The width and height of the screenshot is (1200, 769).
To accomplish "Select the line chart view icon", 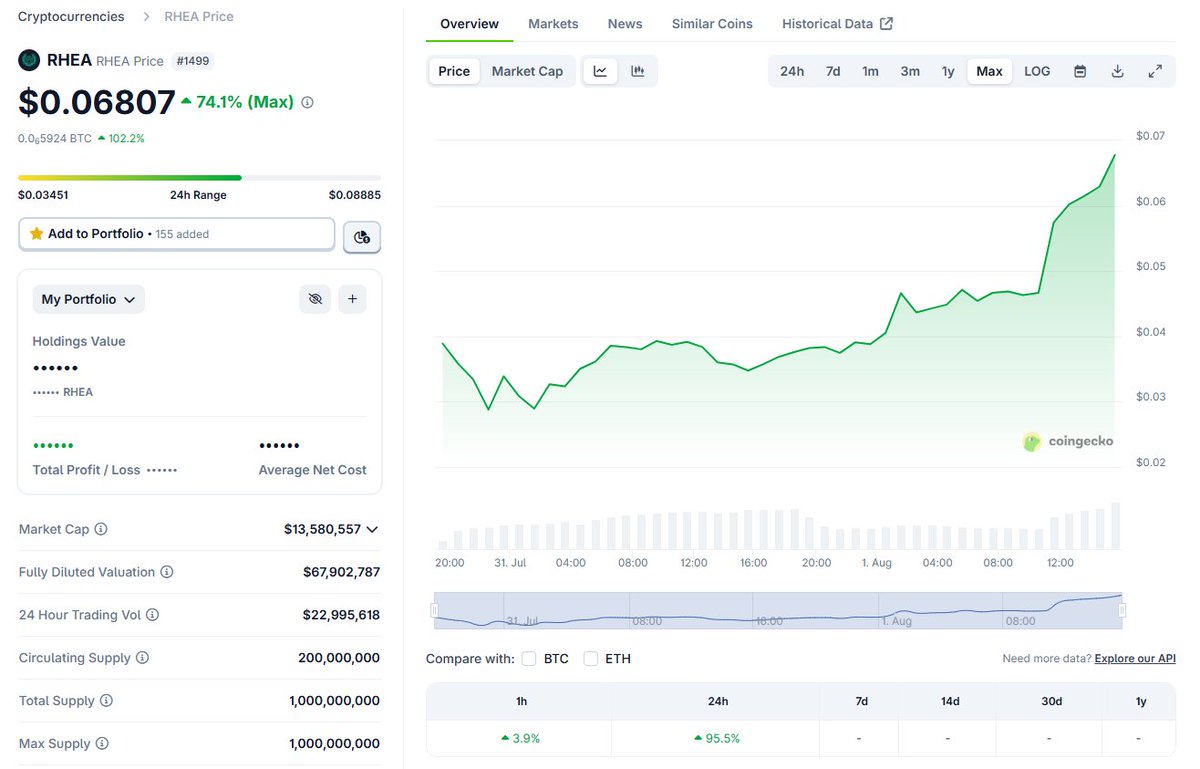I will point(600,71).
